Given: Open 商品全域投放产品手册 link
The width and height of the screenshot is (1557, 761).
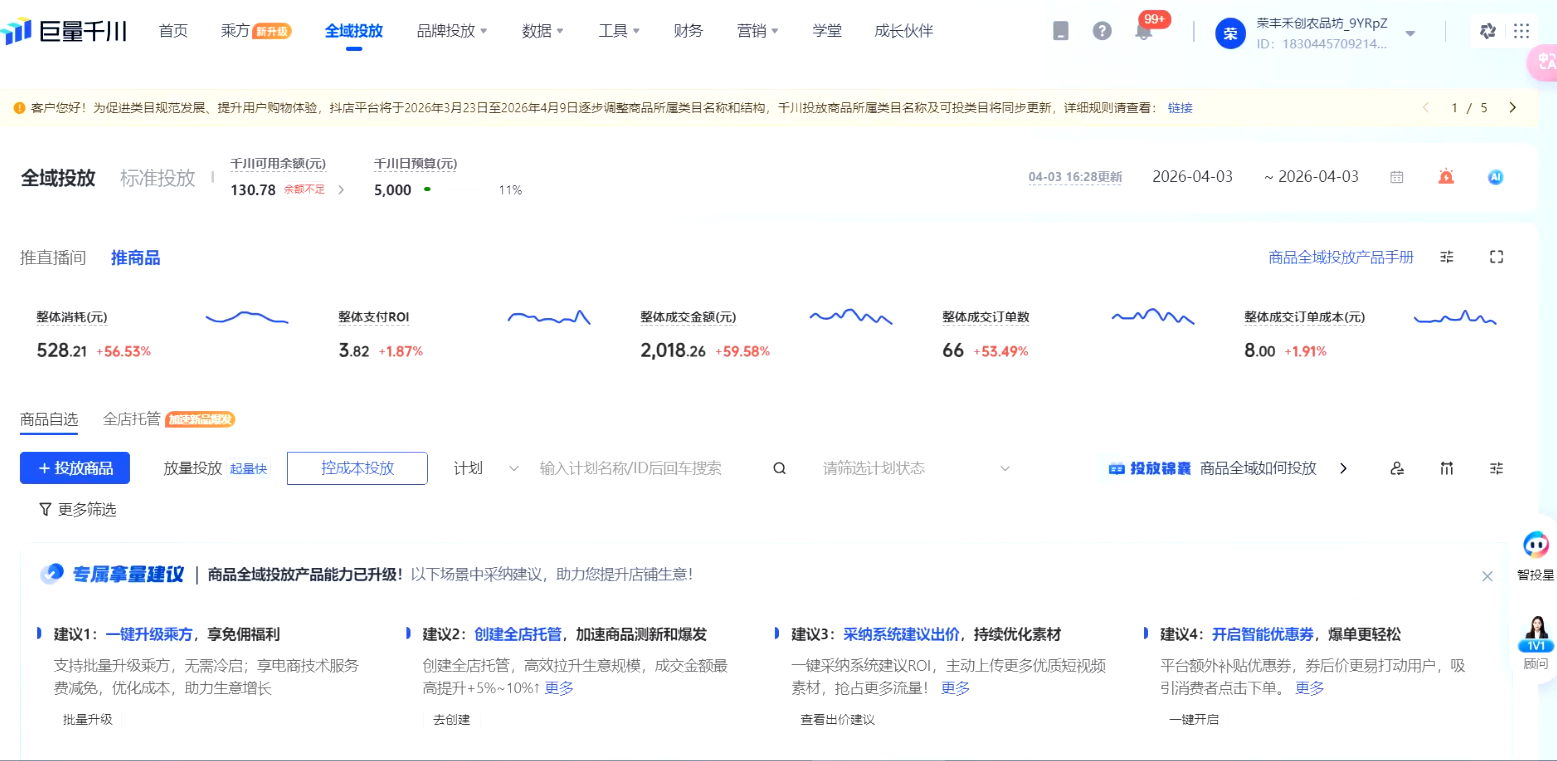Looking at the screenshot, I should (1341, 257).
